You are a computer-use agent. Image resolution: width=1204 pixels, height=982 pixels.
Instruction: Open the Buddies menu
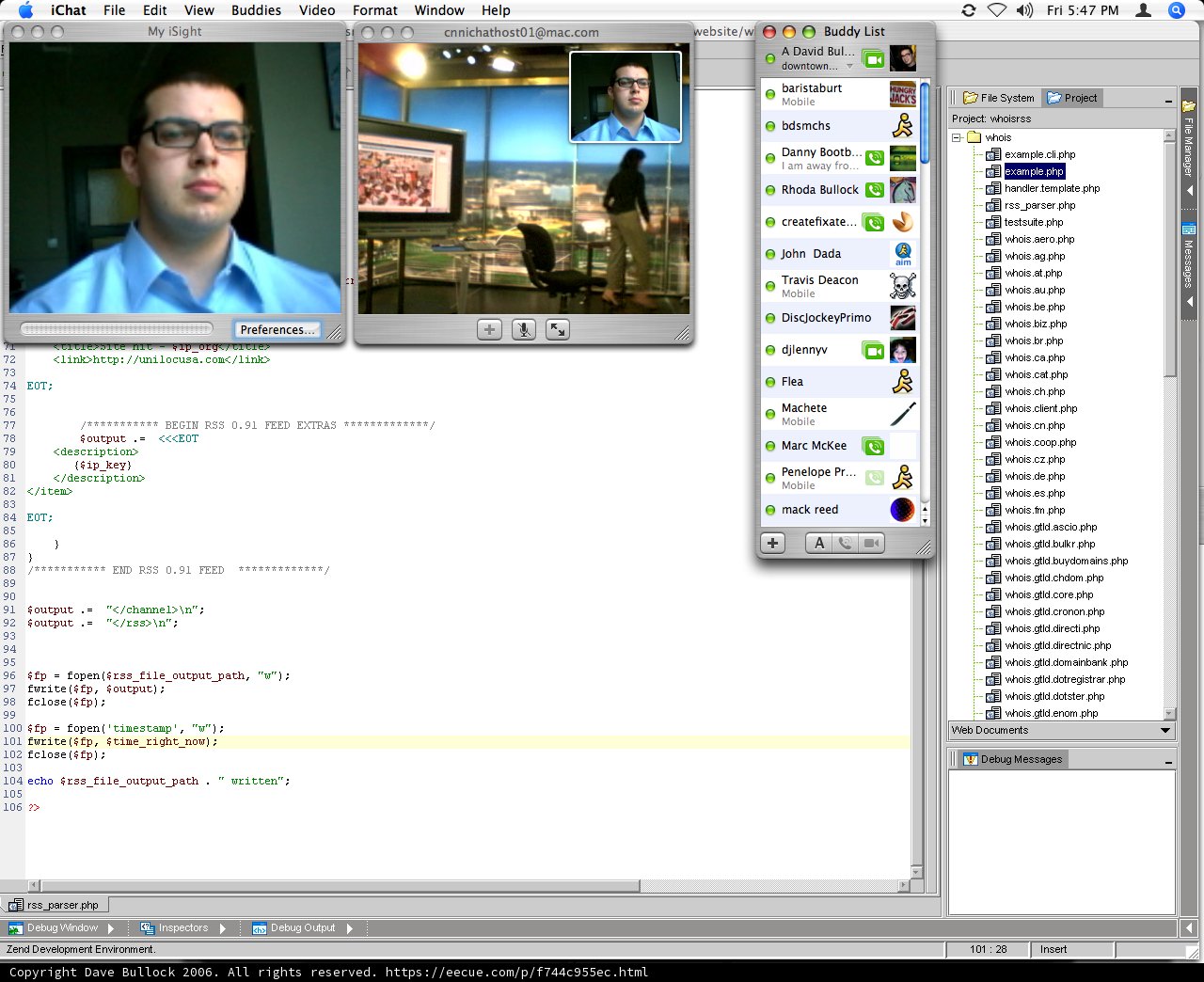256,10
